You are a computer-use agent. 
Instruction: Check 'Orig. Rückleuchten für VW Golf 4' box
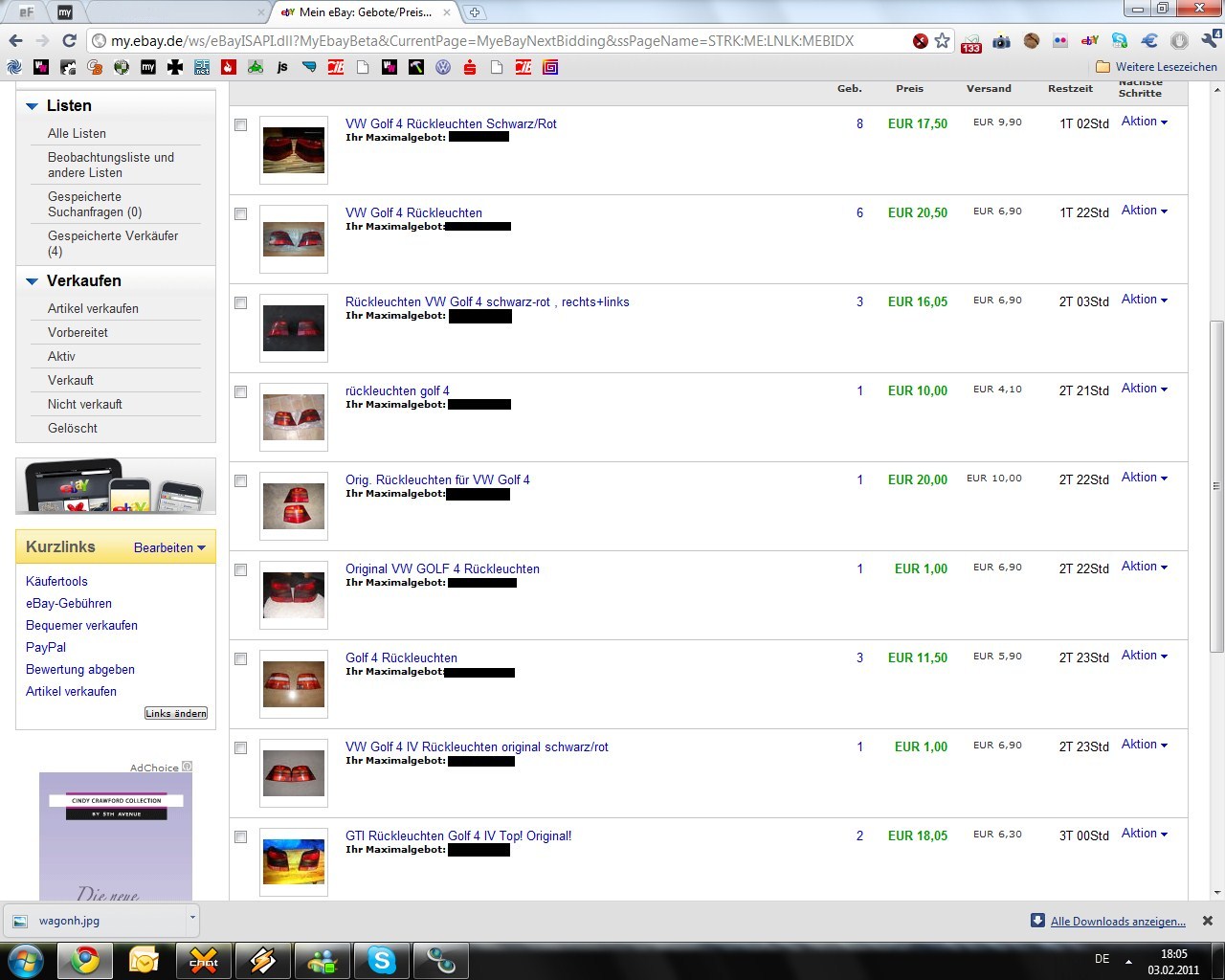[x=240, y=481]
